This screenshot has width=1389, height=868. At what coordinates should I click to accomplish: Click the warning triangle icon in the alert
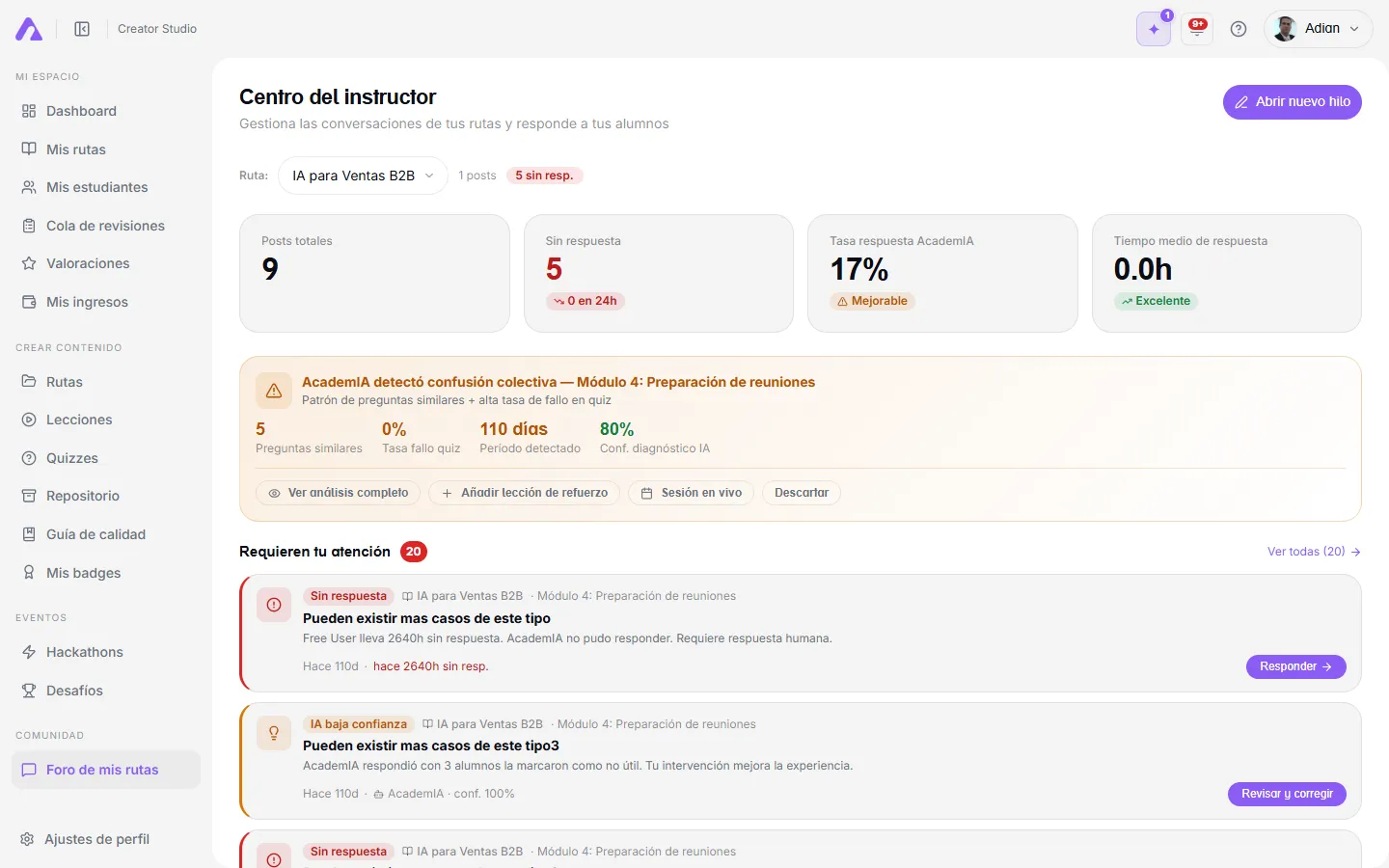coord(274,391)
